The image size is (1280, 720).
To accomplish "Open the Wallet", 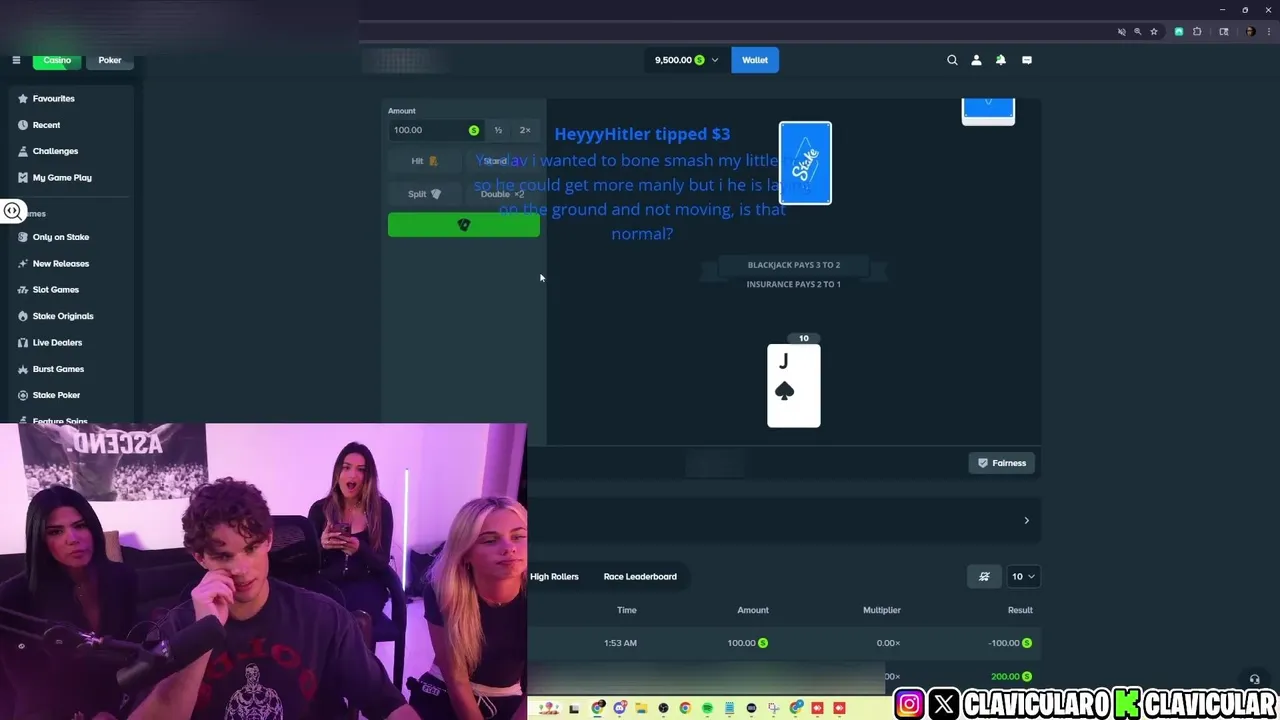I will pos(755,60).
